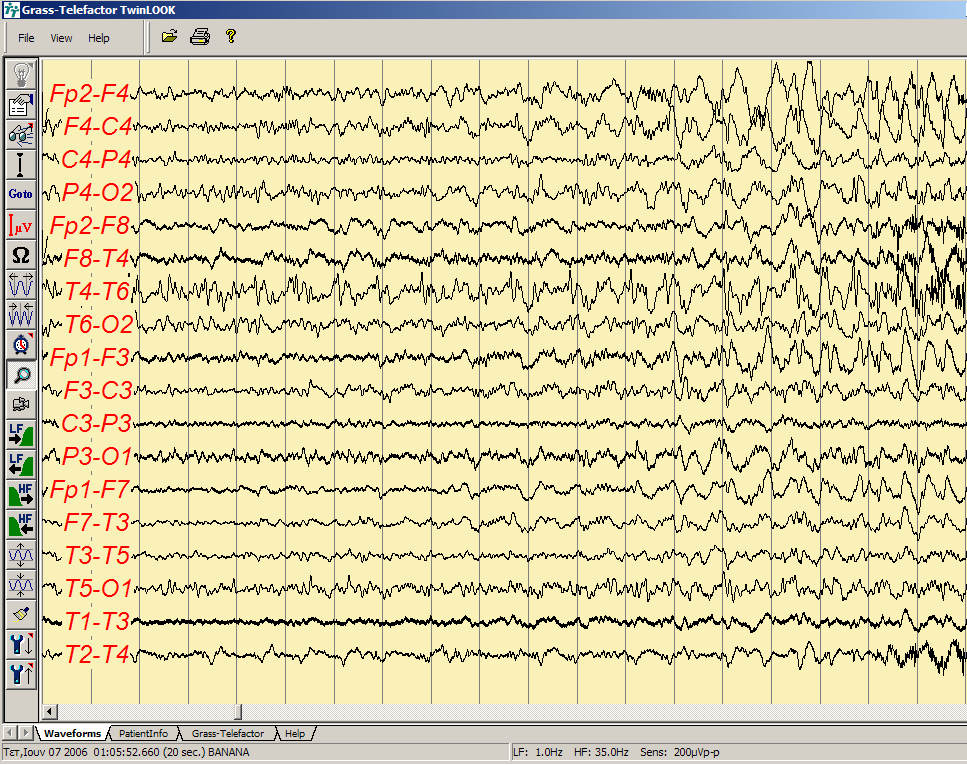Click the tab strip scroll-right arrow
967x765 pixels.
tap(25, 733)
